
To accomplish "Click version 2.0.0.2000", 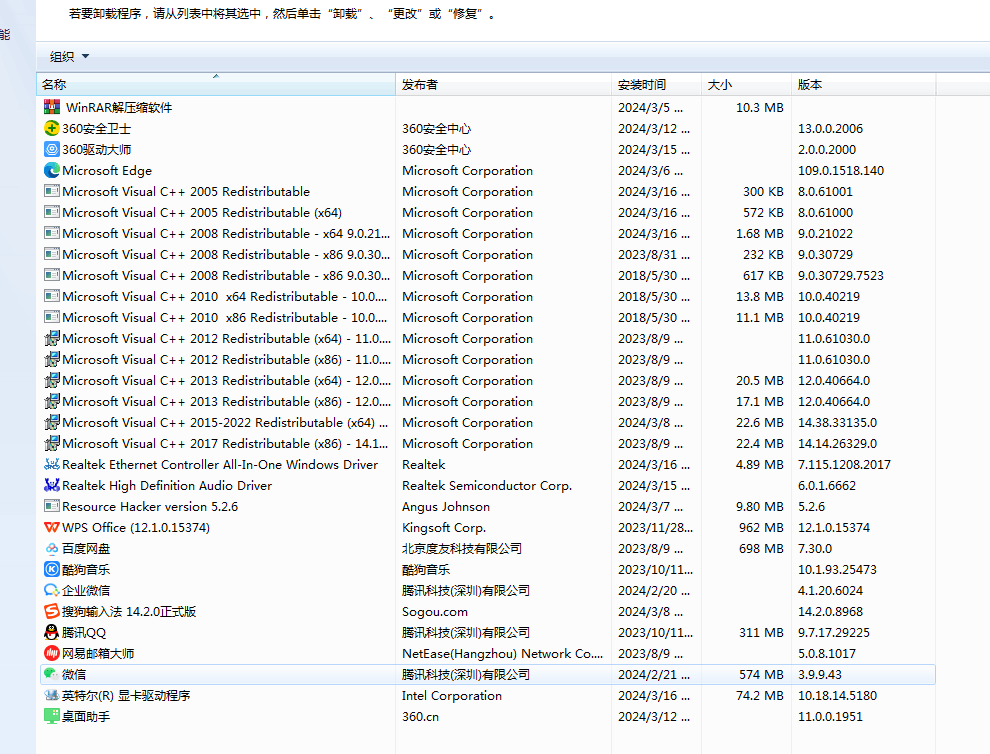I will [827, 150].
